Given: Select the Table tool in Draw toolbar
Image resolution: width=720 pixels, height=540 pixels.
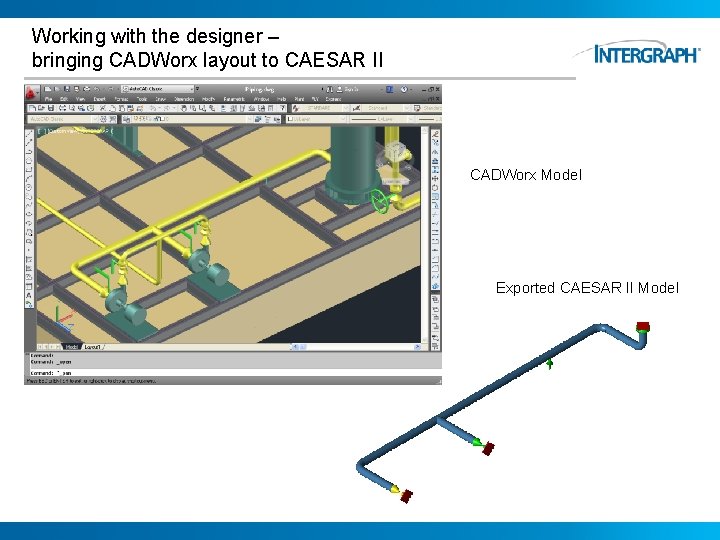Looking at the screenshot, I should tap(29, 286).
